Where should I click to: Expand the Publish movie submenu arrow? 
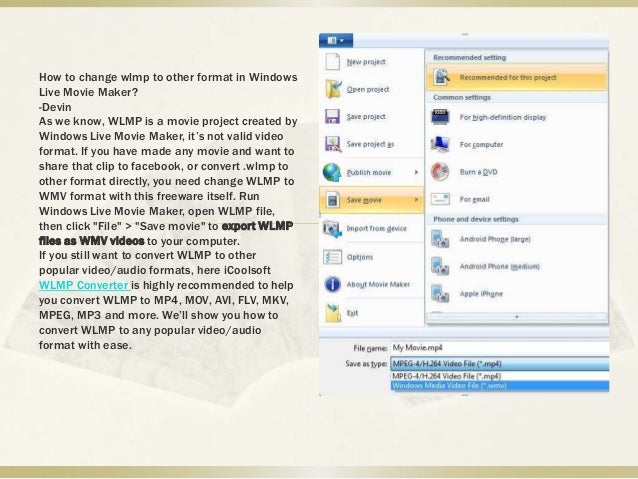click(416, 172)
